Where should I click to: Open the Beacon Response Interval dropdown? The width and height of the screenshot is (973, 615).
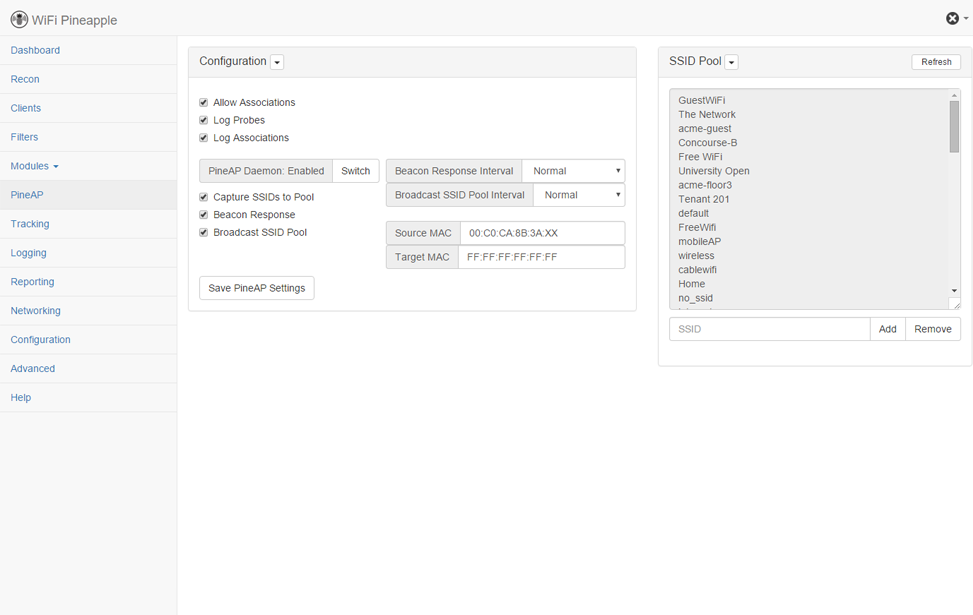pos(573,171)
